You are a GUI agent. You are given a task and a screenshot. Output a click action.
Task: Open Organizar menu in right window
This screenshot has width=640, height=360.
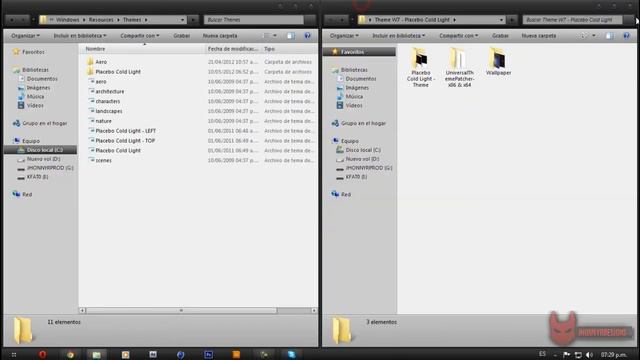[x=344, y=36]
